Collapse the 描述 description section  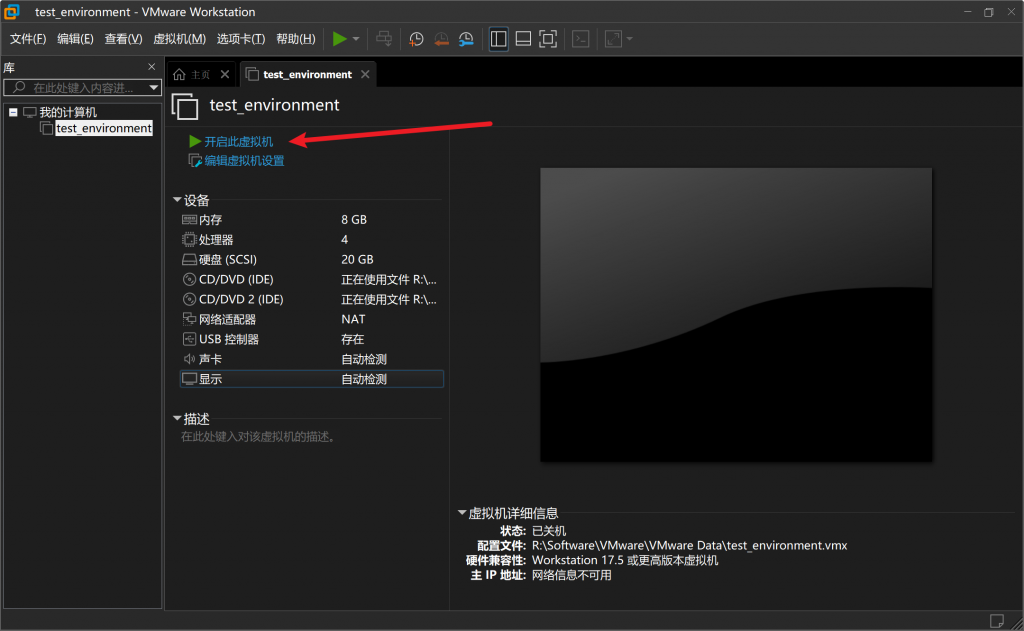(x=177, y=418)
